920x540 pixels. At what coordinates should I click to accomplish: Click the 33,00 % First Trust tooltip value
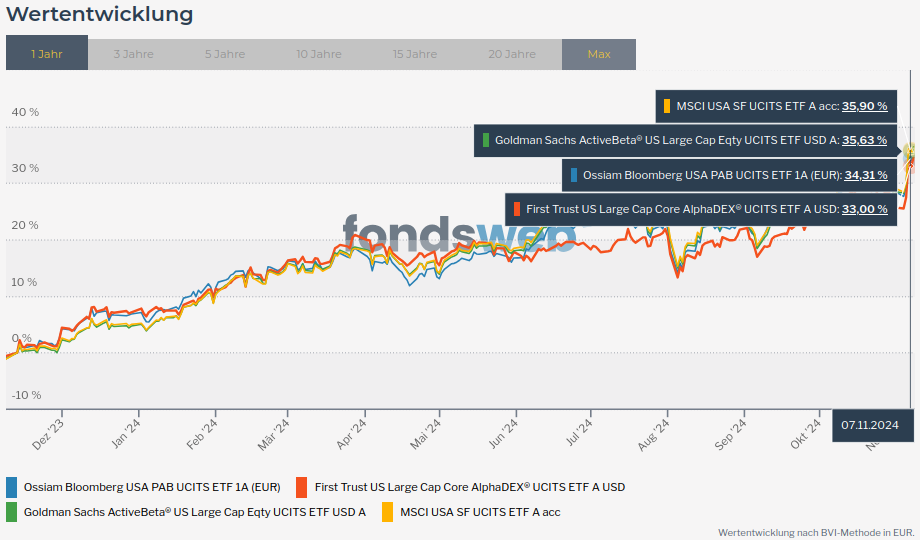[864, 209]
